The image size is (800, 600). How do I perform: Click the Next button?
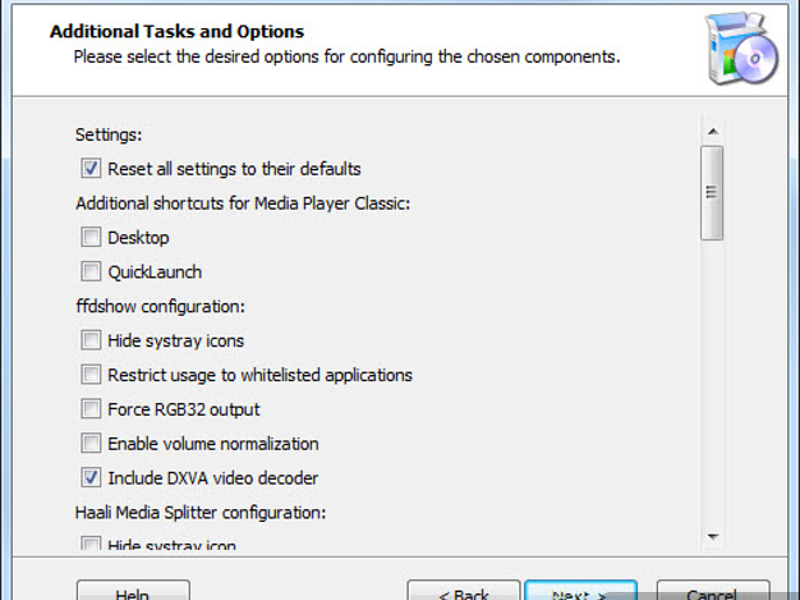pos(581,591)
